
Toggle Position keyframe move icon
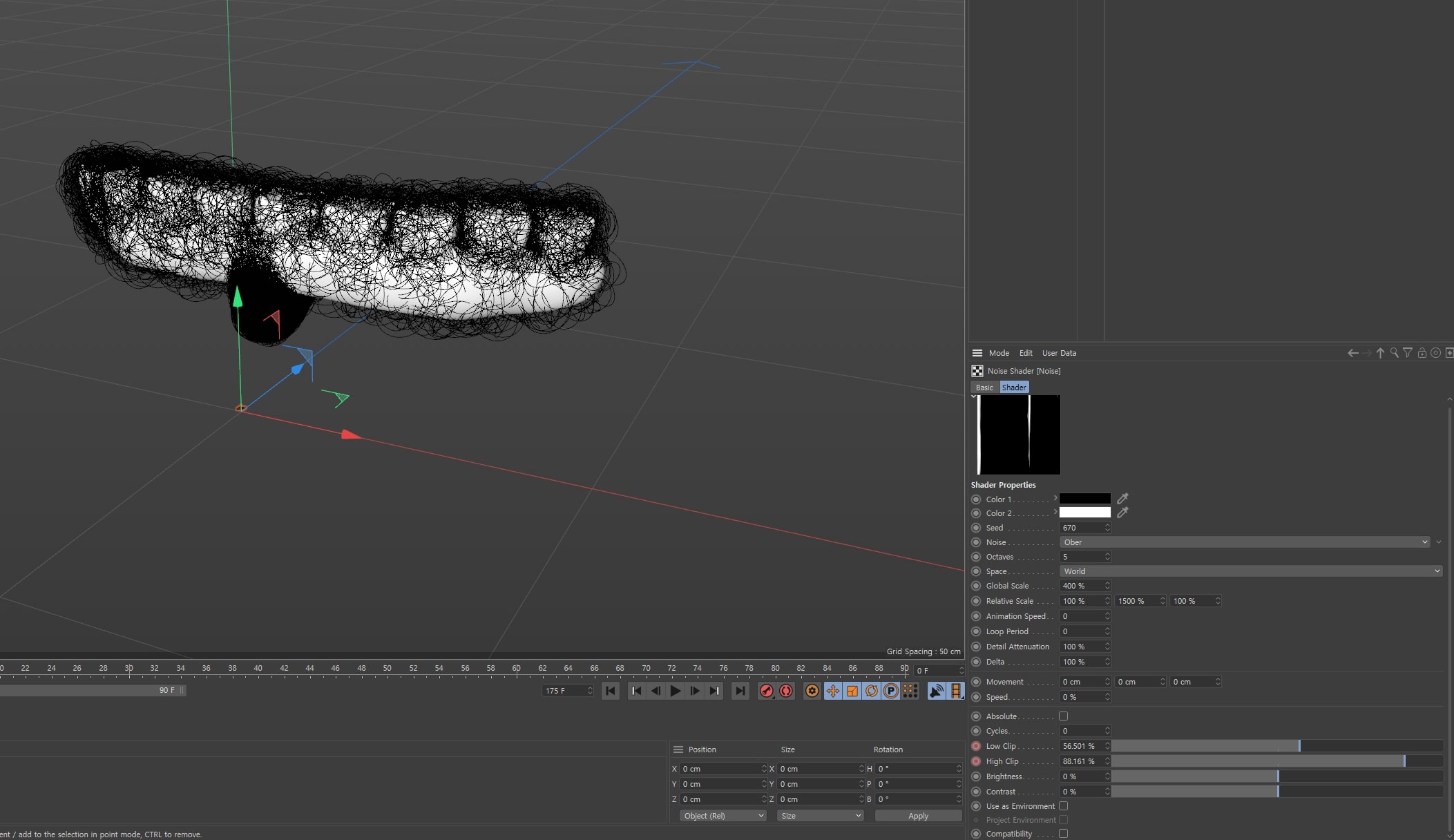coord(833,691)
